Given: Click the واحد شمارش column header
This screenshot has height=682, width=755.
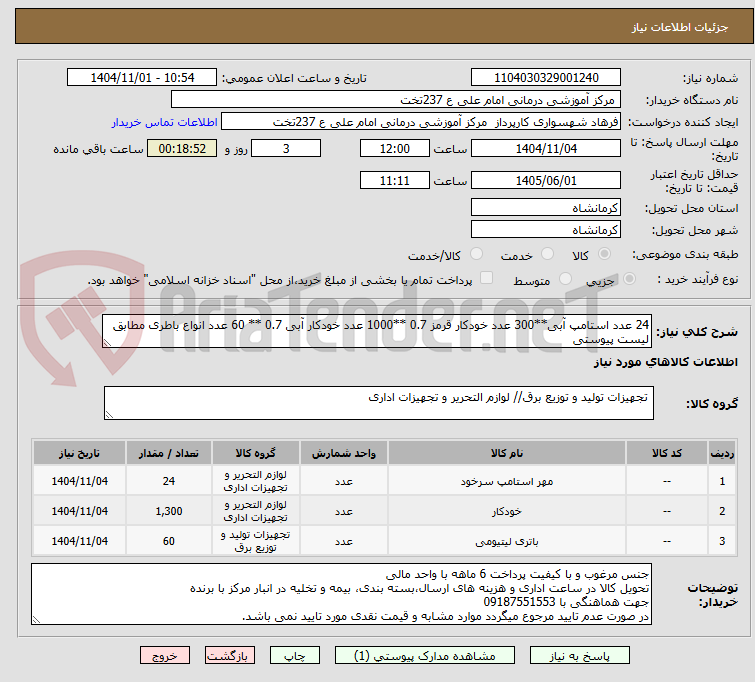Looking at the screenshot, I should tap(344, 453).
